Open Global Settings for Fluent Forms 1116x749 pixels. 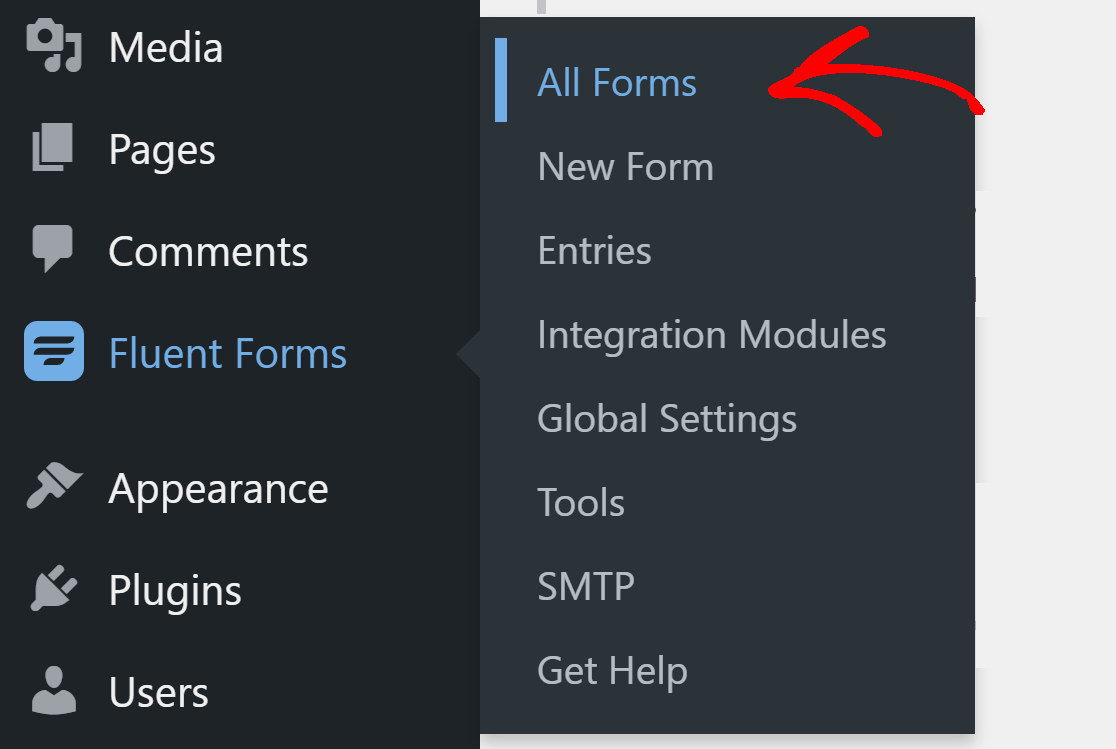[x=667, y=419]
